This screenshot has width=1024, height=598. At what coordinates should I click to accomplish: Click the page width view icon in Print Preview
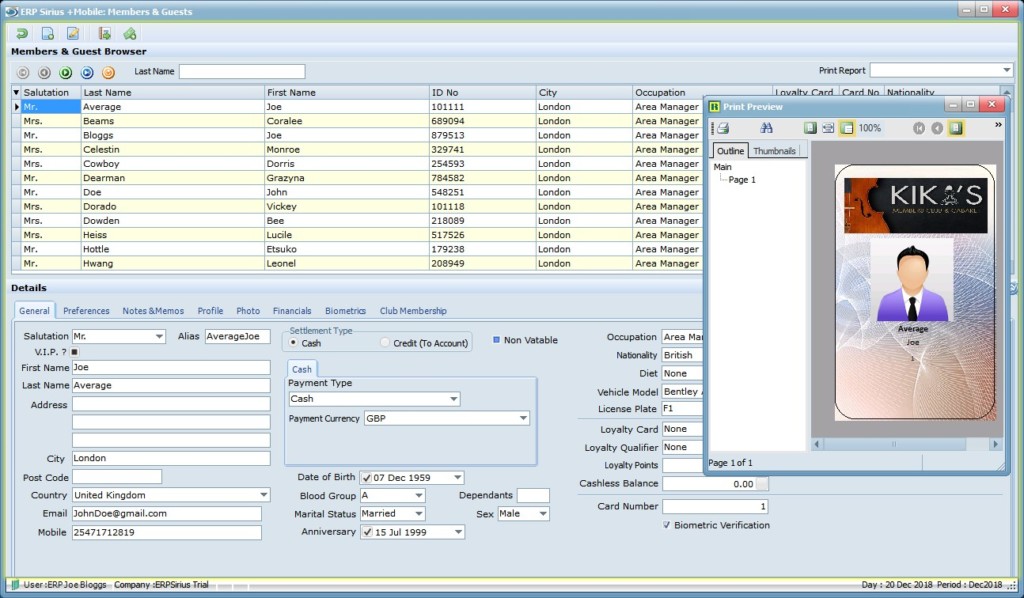click(828, 128)
